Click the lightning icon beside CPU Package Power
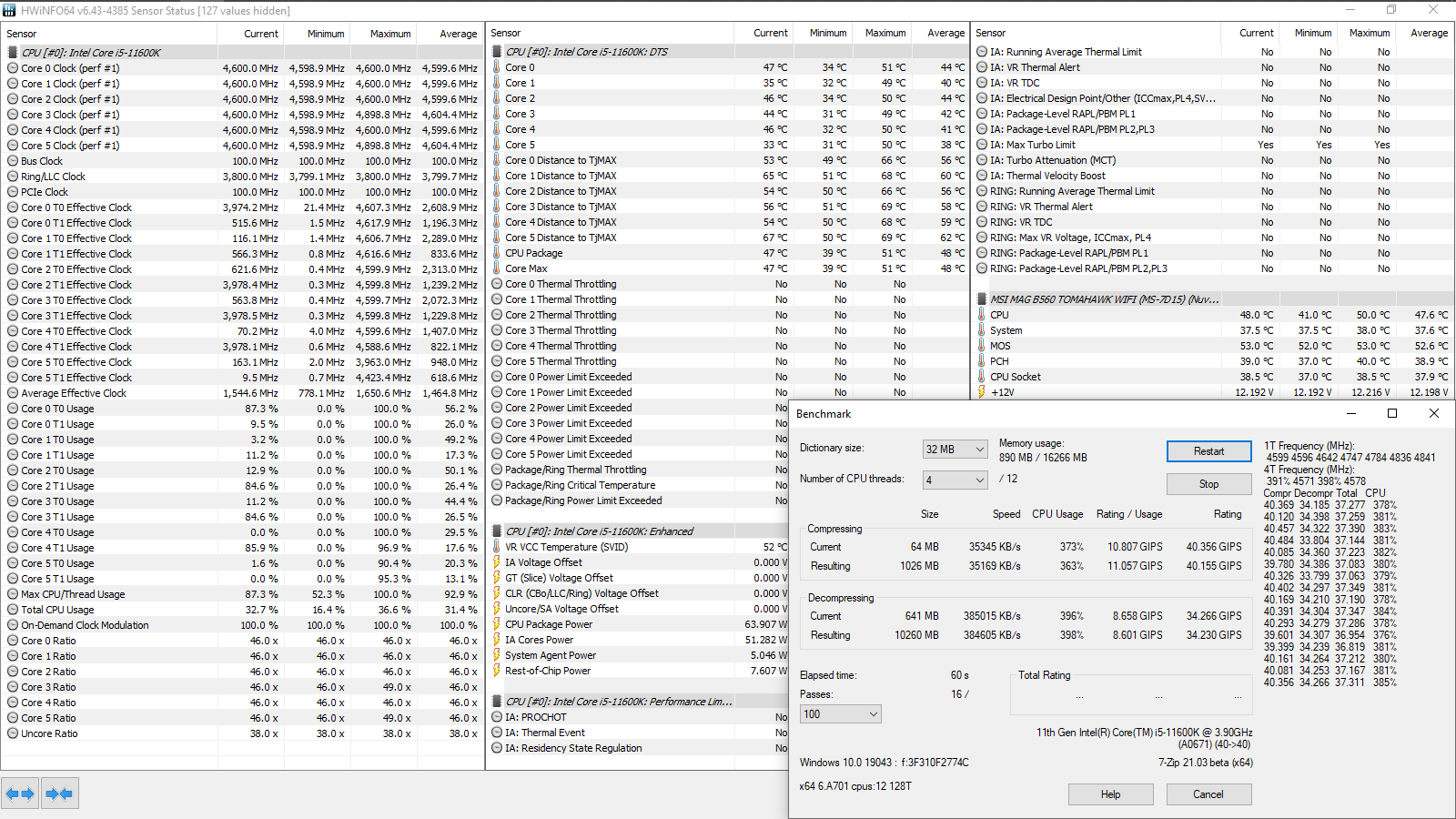1456x819 pixels. [497, 624]
